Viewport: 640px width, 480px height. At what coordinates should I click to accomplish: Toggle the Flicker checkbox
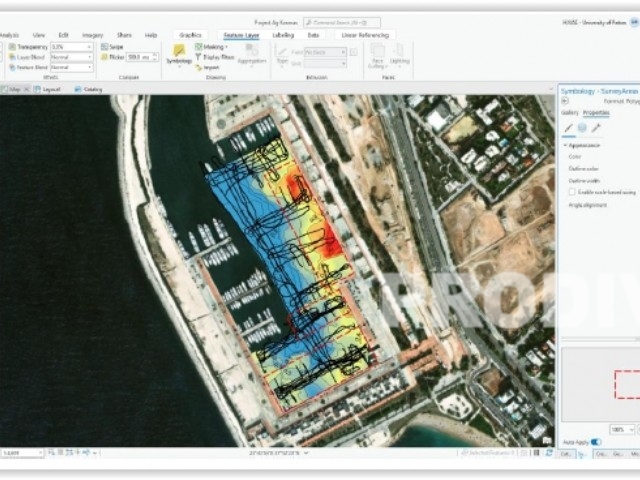pos(105,57)
